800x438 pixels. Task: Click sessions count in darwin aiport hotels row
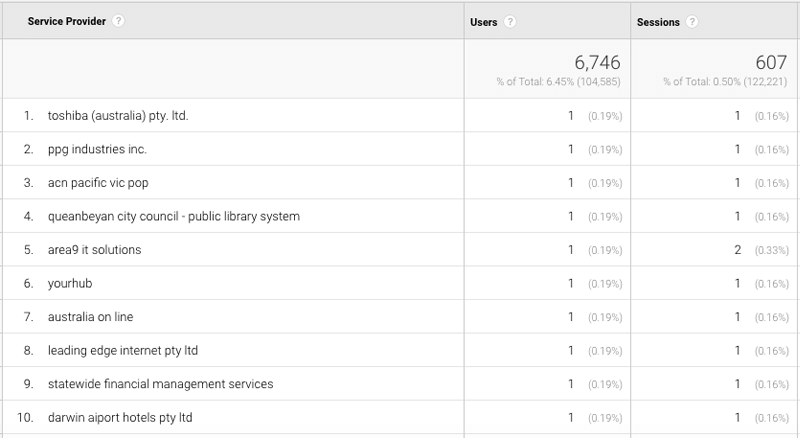pyautogui.click(x=737, y=418)
